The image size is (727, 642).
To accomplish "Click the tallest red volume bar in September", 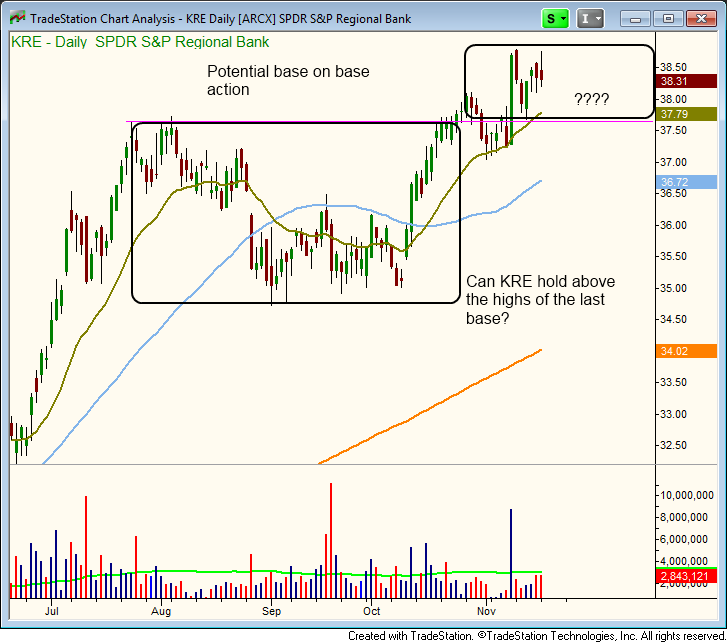I will point(331,540).
